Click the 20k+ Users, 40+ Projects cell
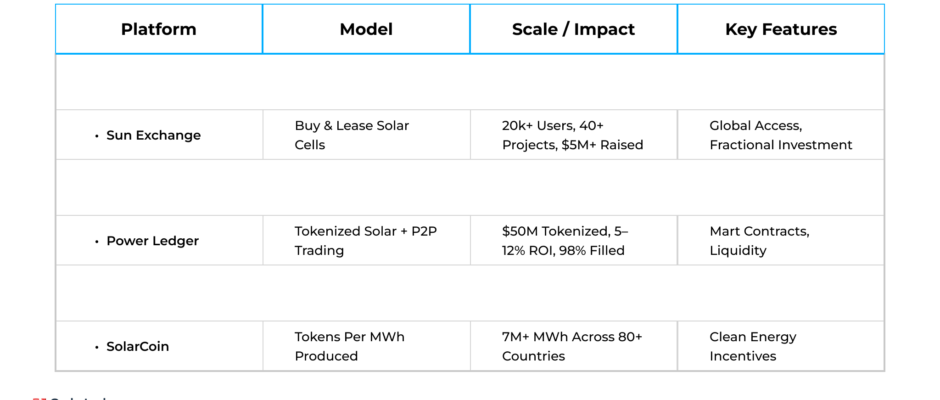 tap(574, 135)
